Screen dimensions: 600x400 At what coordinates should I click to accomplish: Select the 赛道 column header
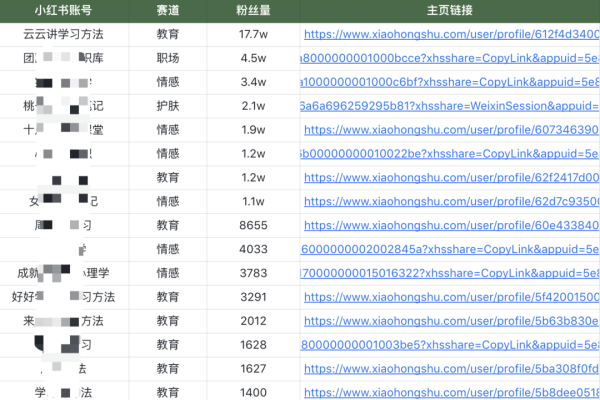[x=168, y=10]
